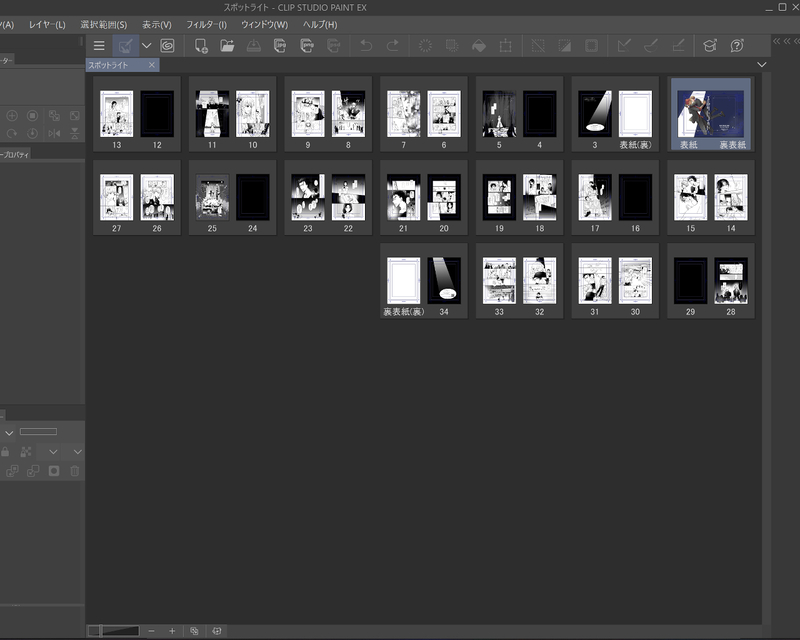Image resolution: width=800 pixels, height=640 pixels.
Task: Open the フィルター(I) menu
Action: point(207,24)
